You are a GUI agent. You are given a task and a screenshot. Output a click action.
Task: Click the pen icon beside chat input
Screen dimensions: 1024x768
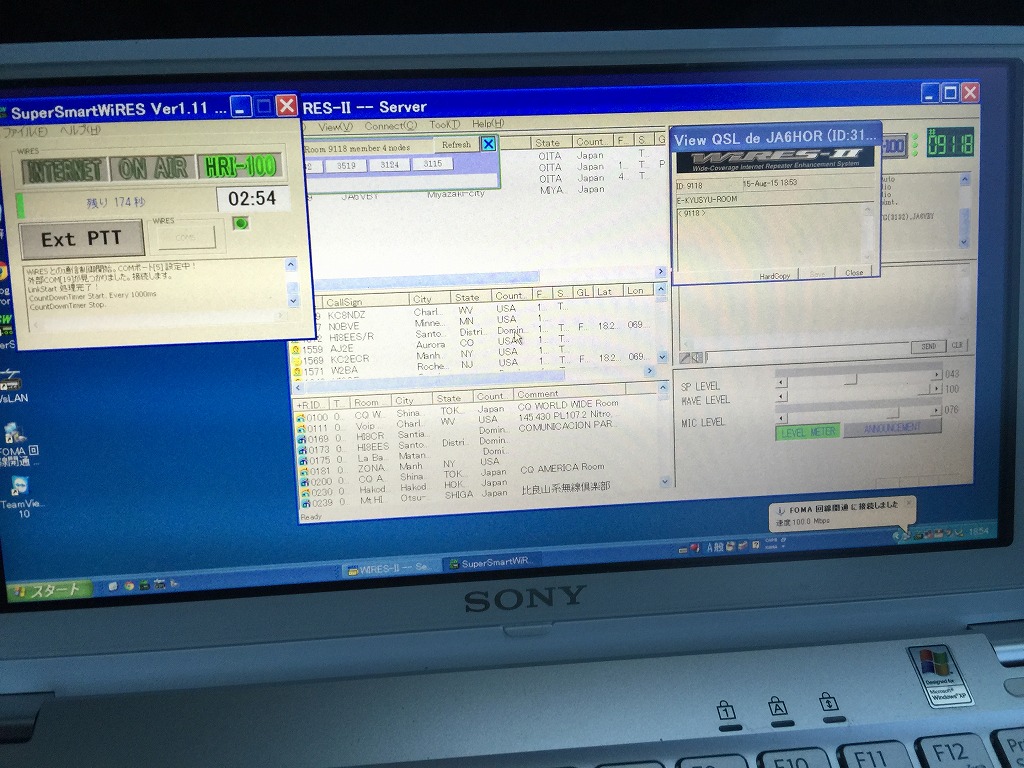pyautogui.click(x=685, y=358)
